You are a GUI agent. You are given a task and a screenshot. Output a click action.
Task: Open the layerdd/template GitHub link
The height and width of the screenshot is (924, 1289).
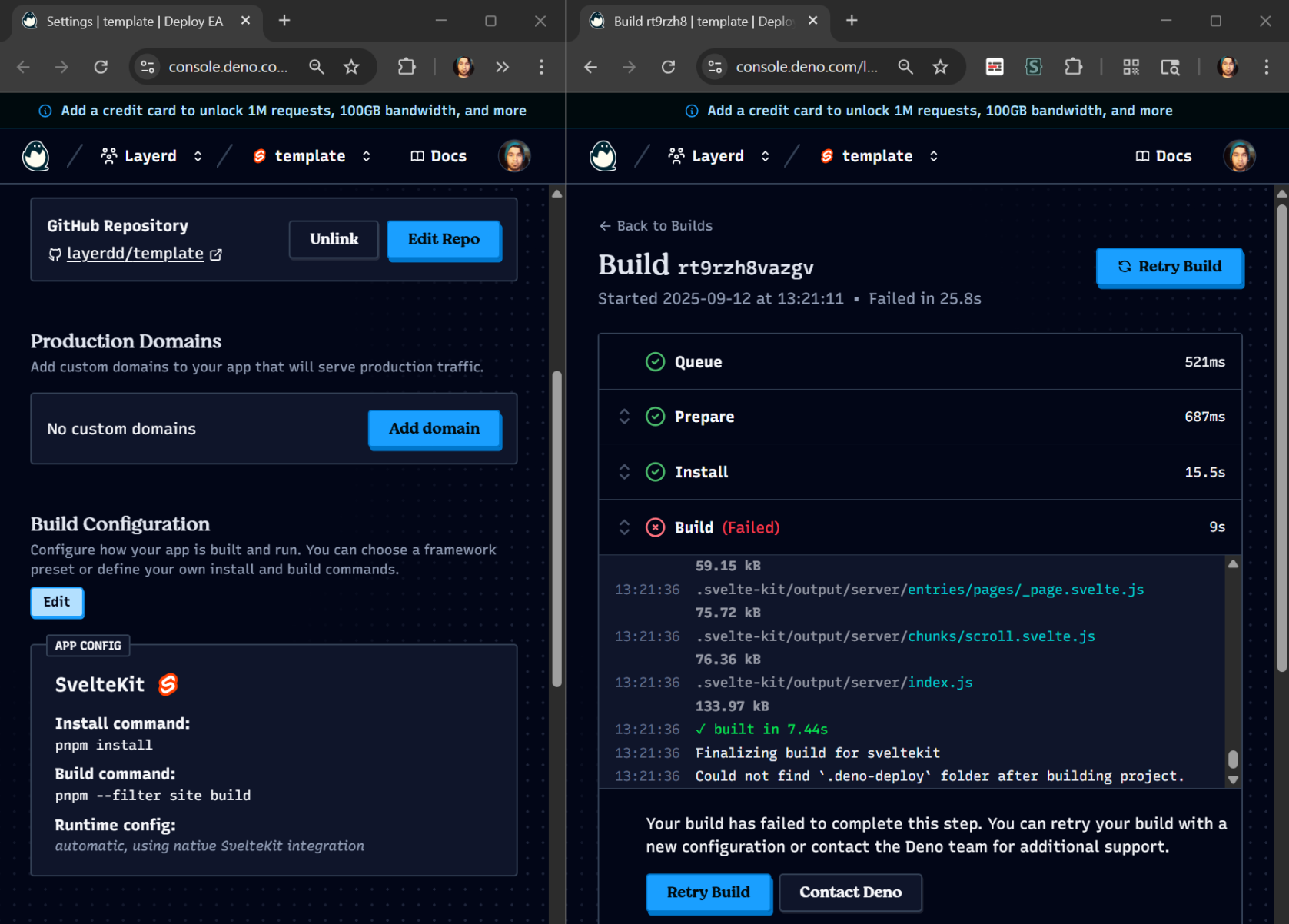[135, 254]
